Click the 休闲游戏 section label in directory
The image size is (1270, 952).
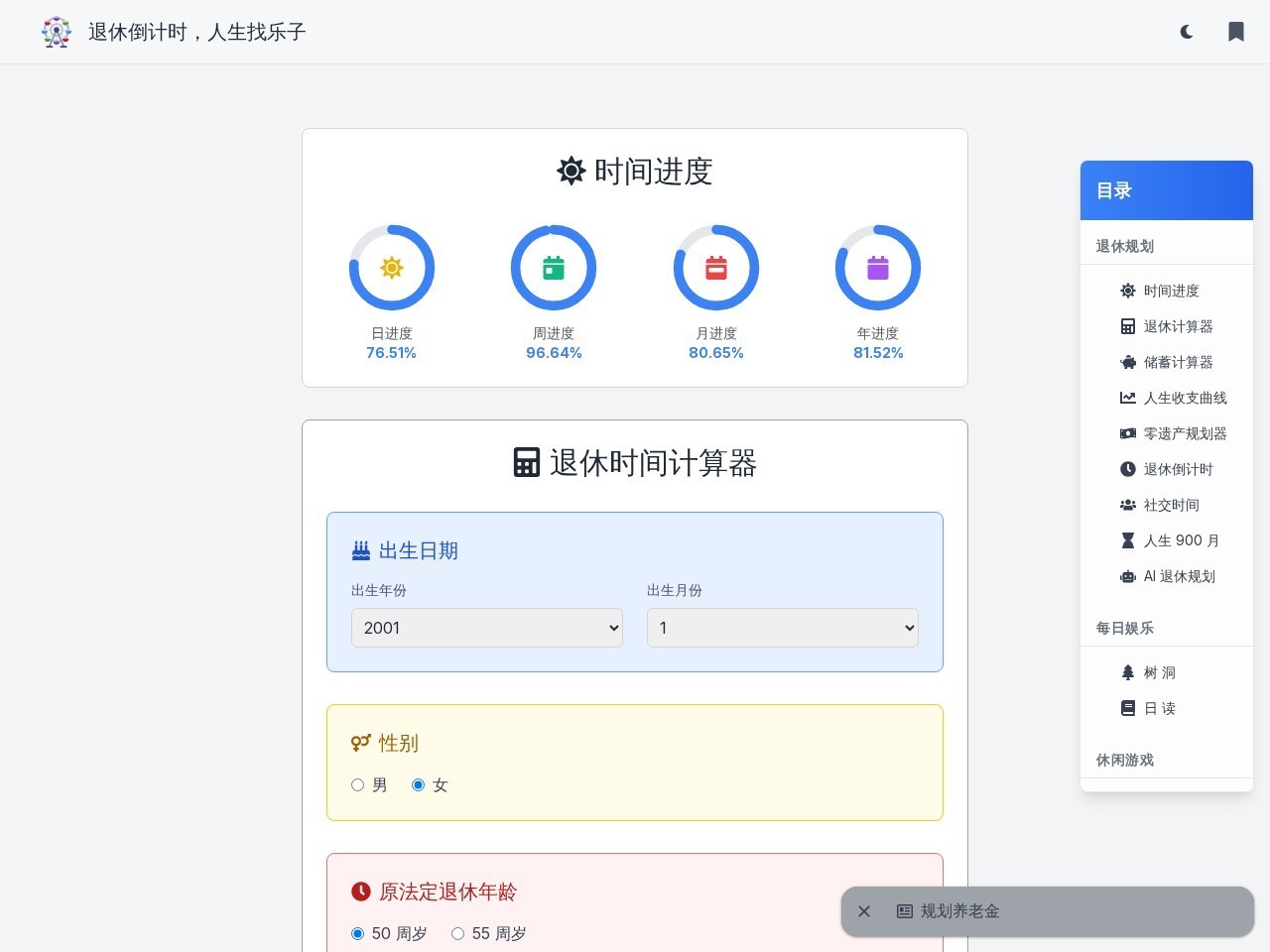1125,760
